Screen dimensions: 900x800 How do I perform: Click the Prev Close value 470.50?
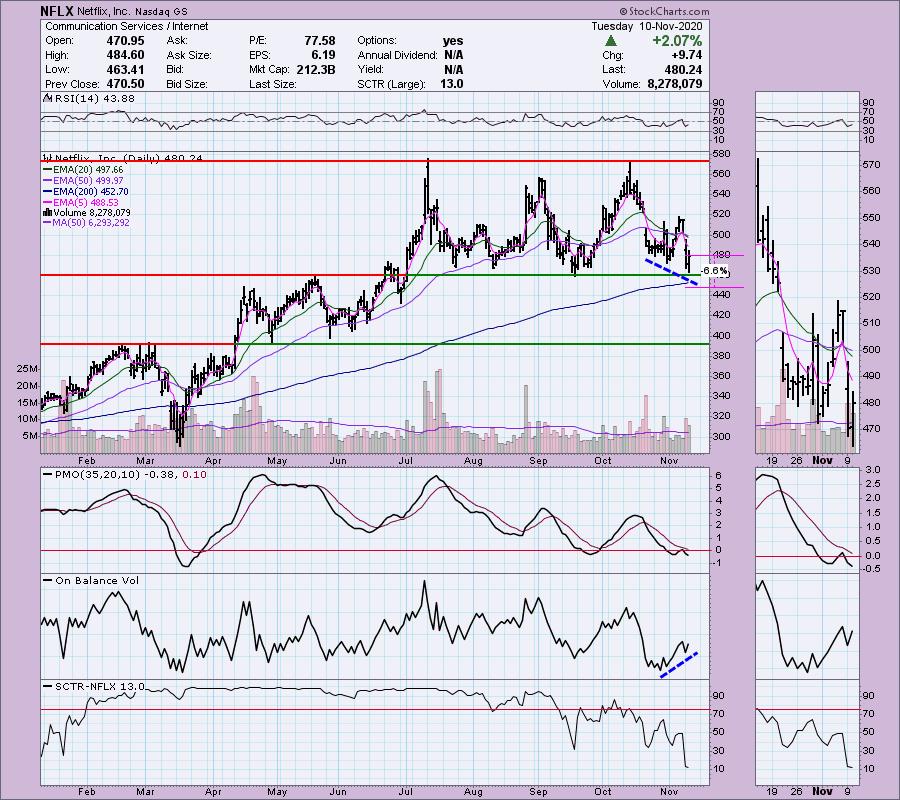click(x=125, y=84)
